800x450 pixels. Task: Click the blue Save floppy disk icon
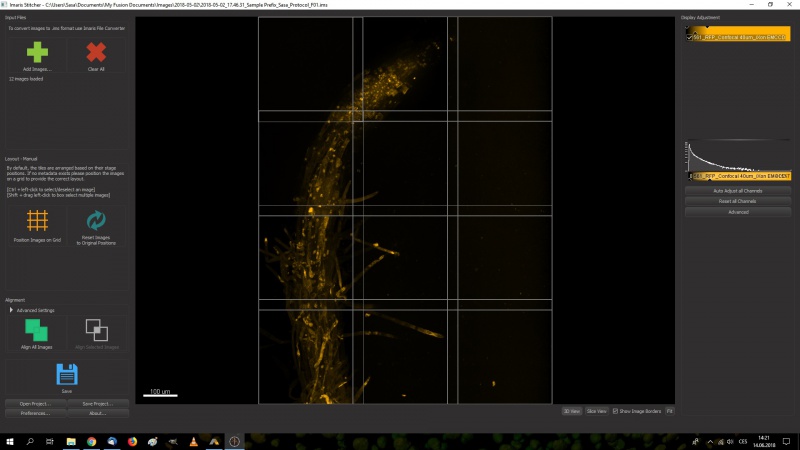point(66,375)
